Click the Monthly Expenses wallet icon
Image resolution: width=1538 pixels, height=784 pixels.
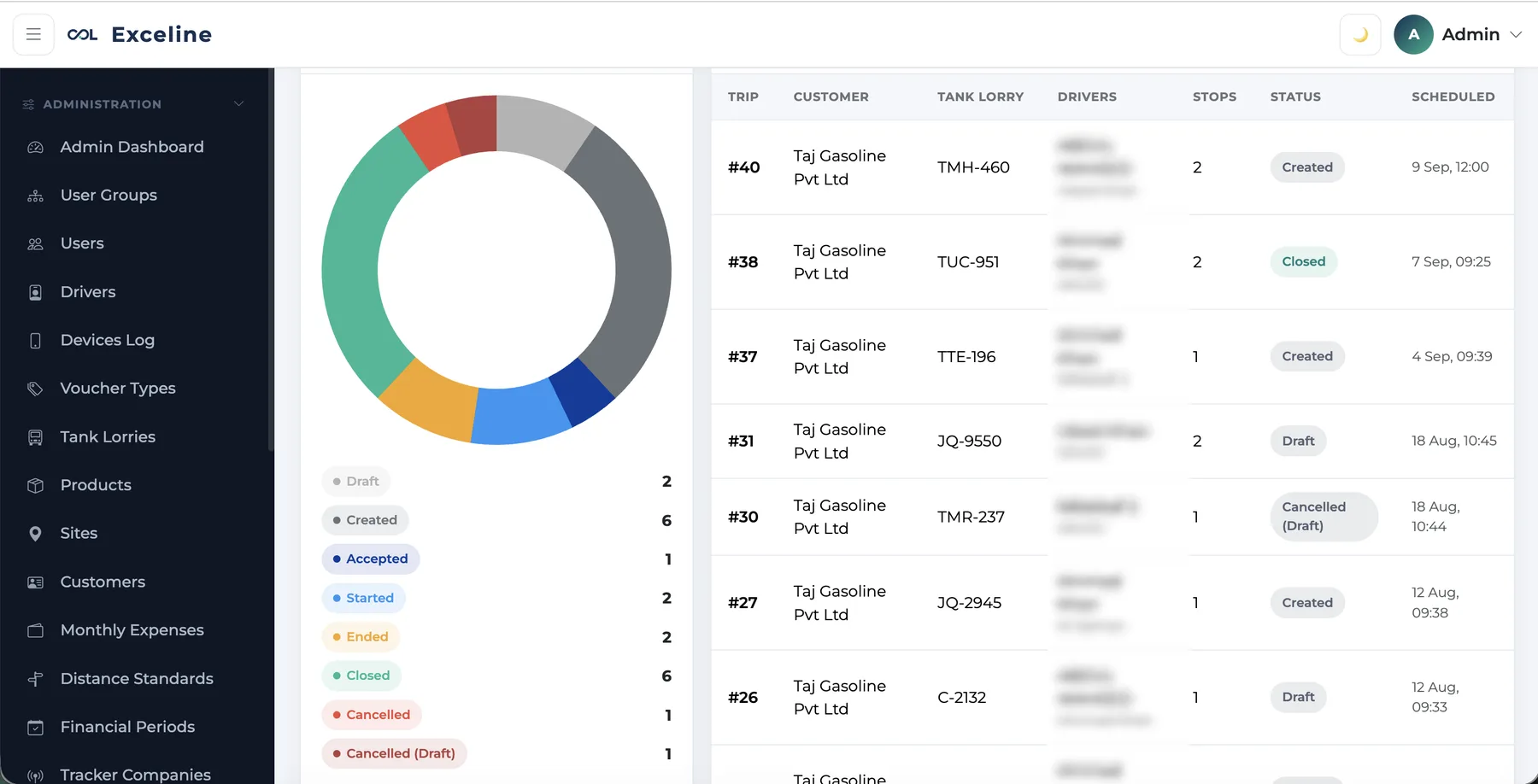pos(35,630)
